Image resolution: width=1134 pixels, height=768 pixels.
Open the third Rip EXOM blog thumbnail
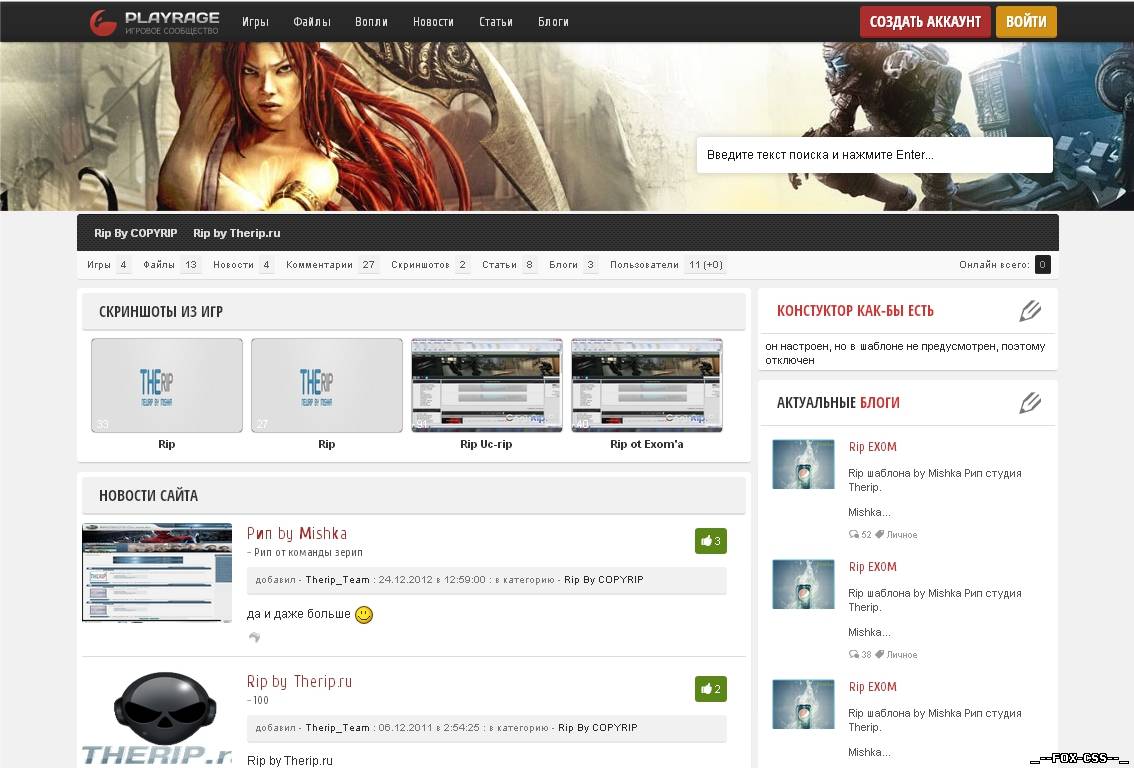point(803,704)
